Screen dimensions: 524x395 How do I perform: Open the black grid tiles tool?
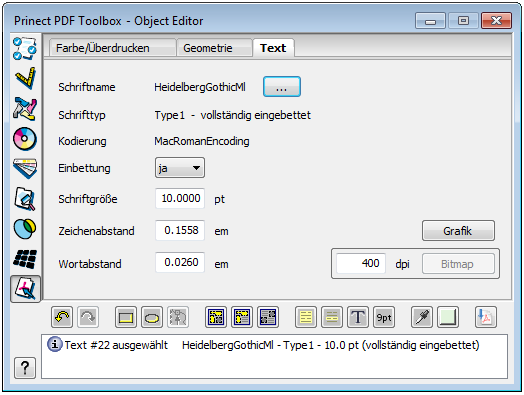pyautogui.click(x=25, y=259)
